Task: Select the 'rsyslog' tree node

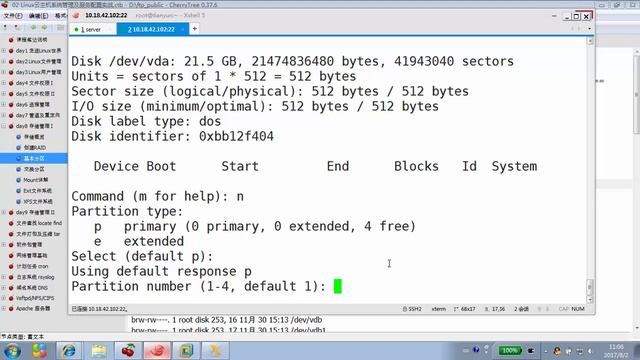Action: [x=35, y=277]
